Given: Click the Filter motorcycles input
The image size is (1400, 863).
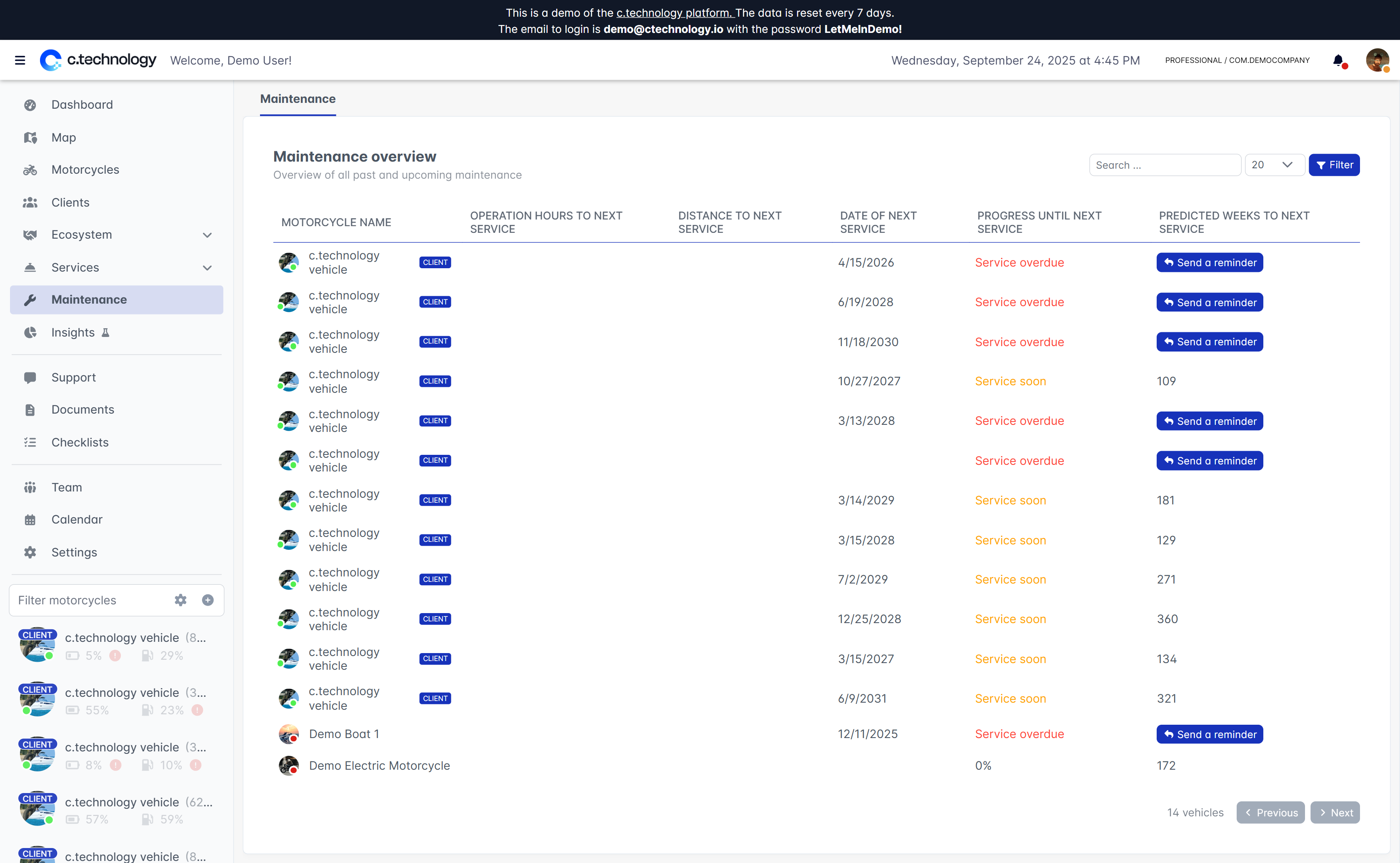Looking at the screenshot, I should 91,600.
